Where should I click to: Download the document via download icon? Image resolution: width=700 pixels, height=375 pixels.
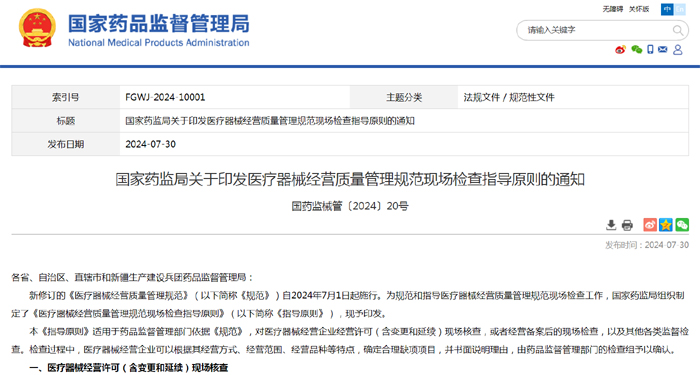(611, 225)
